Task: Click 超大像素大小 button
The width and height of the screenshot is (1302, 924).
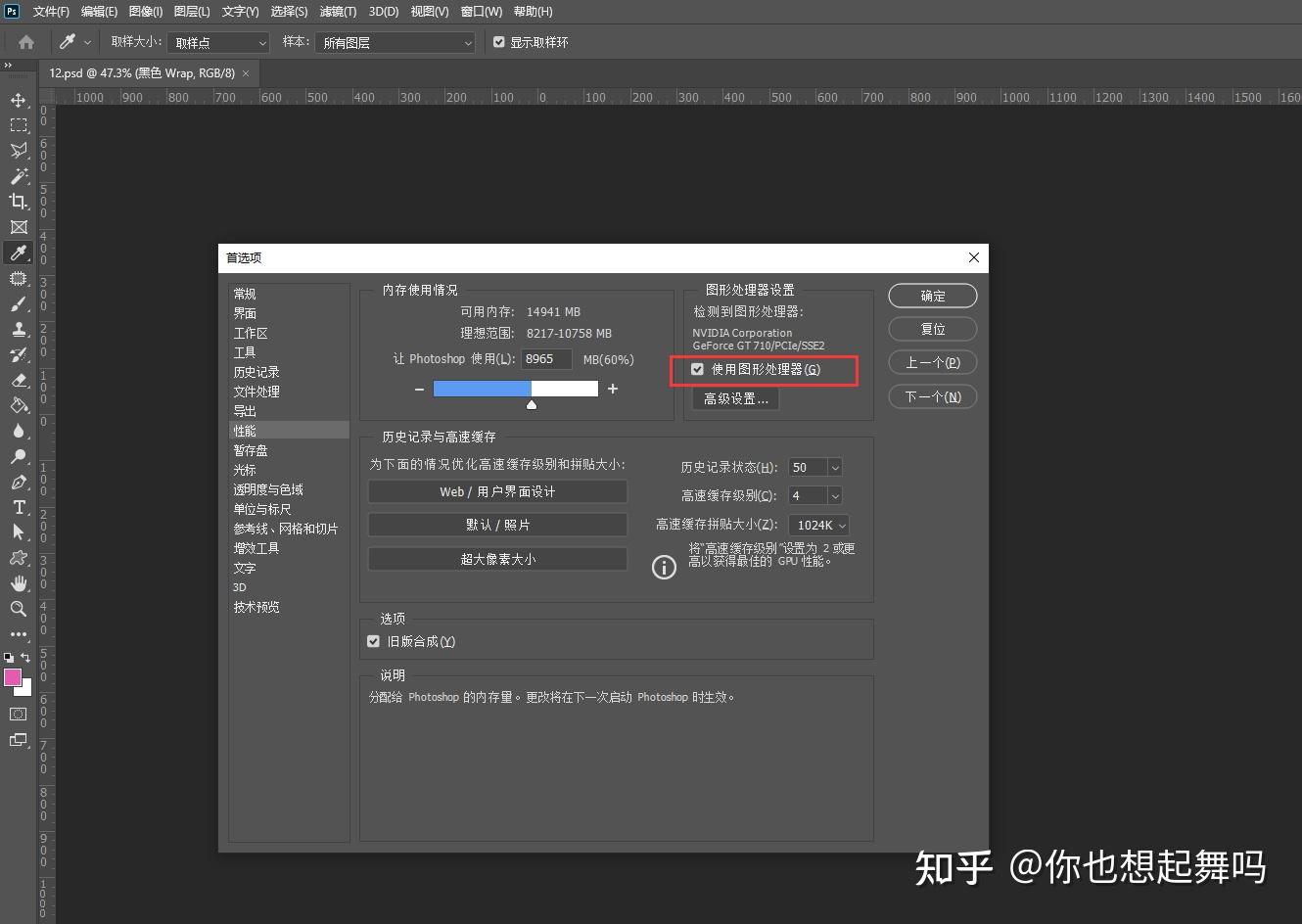Action: (497, 559)
